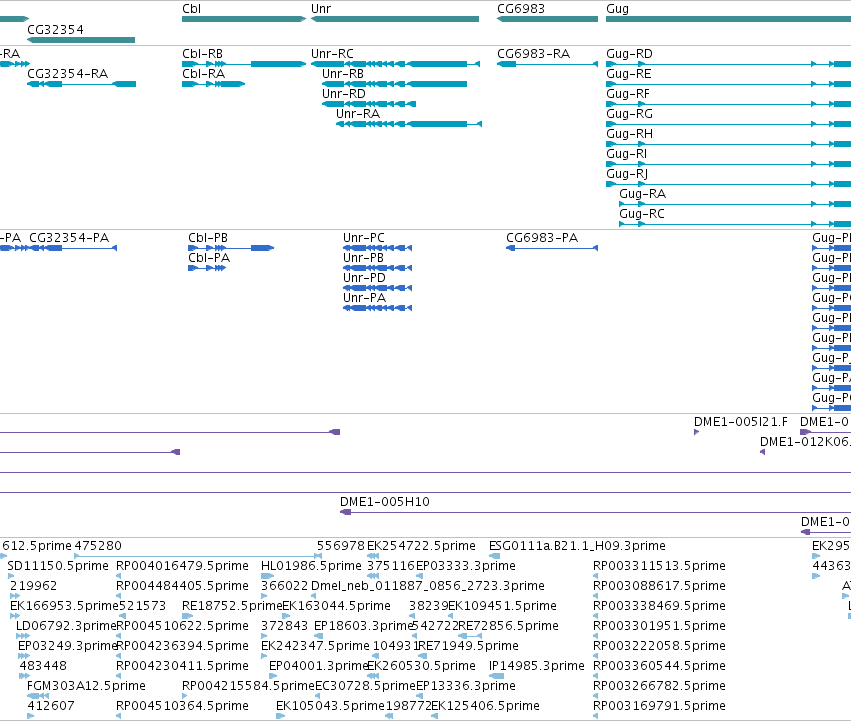Click the Gug-RE transcript label

coord(628,74)
